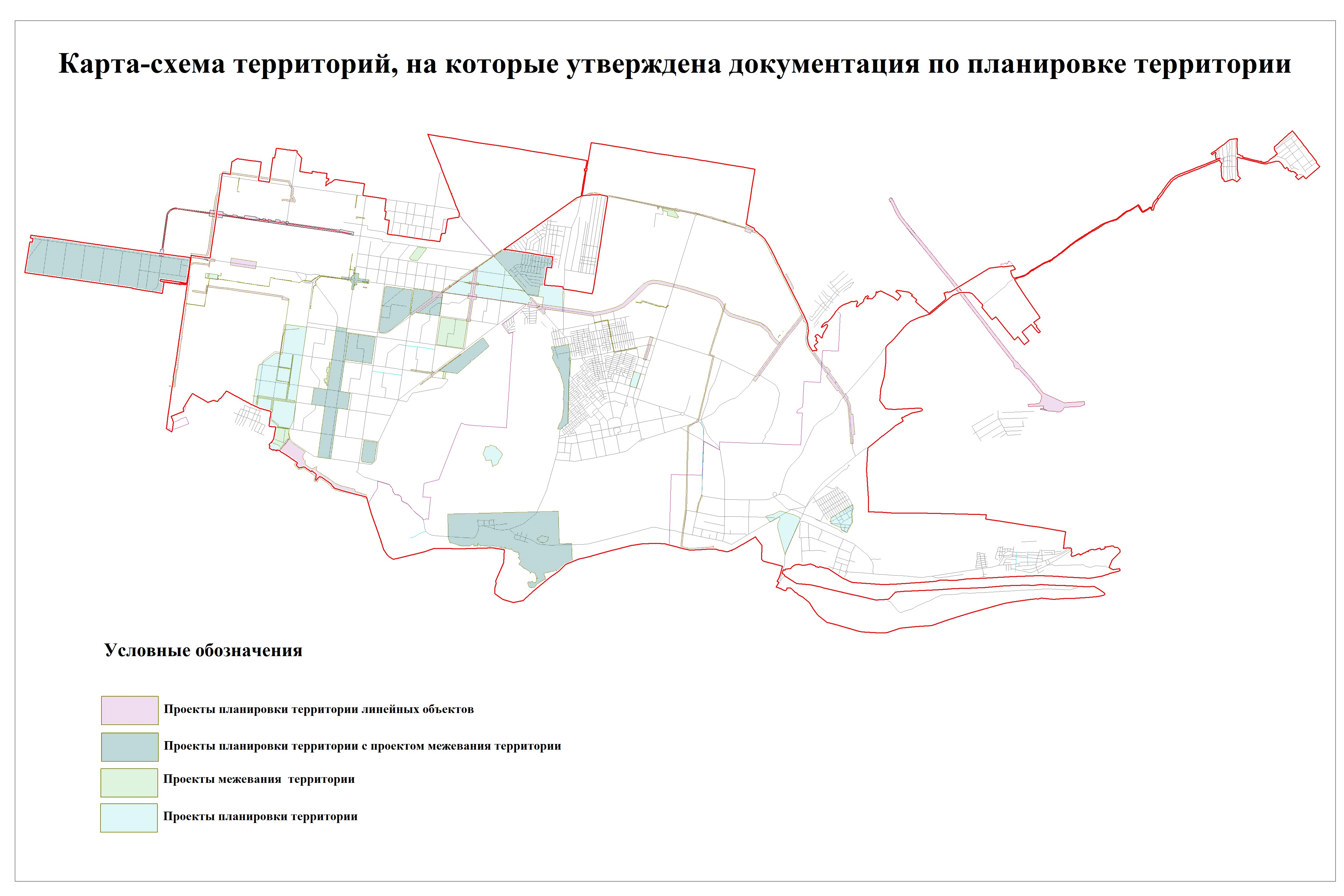Click the teal-gray planning with surveying swatch
Viewport: 1344px width, 896px height.
pos(130,747)
